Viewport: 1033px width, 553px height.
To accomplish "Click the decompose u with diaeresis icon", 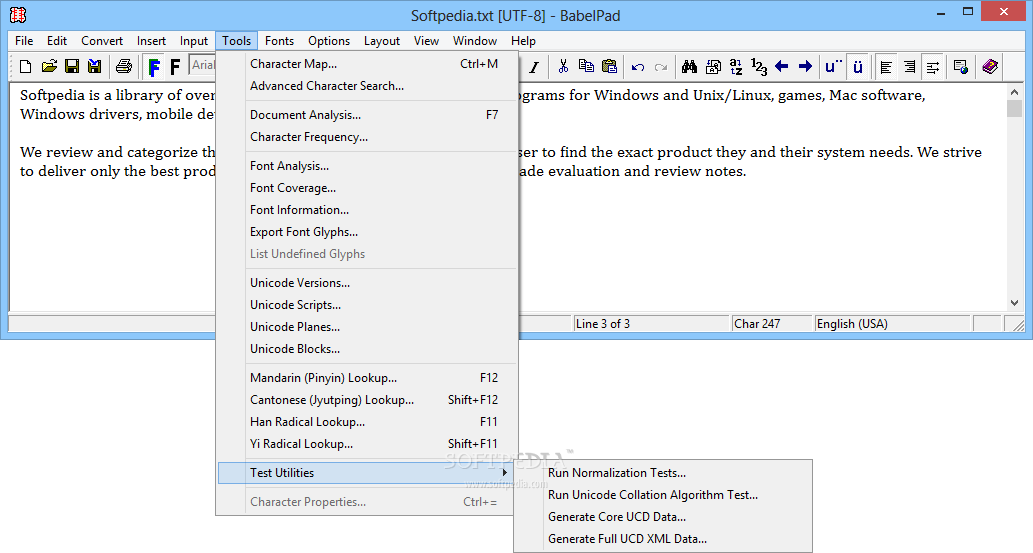I will [833, 67].
